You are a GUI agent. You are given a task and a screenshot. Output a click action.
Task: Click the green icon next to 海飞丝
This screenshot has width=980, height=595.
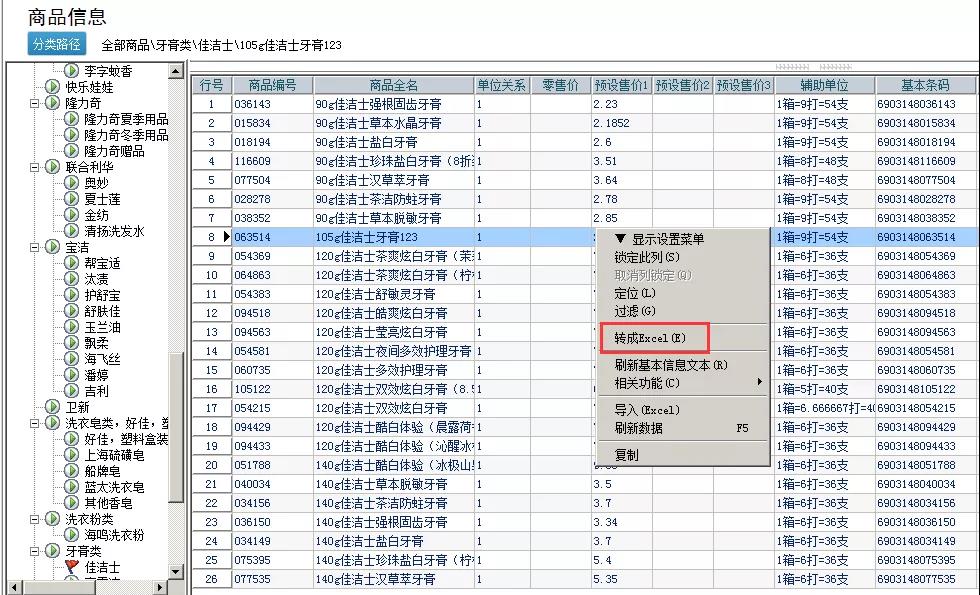click(71, 359)
